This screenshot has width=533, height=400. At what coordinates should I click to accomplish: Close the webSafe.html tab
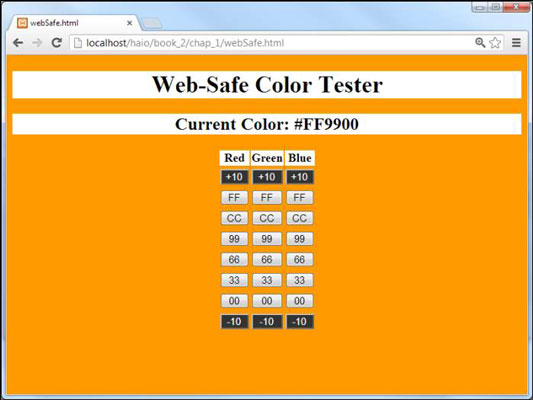point(130,23)
